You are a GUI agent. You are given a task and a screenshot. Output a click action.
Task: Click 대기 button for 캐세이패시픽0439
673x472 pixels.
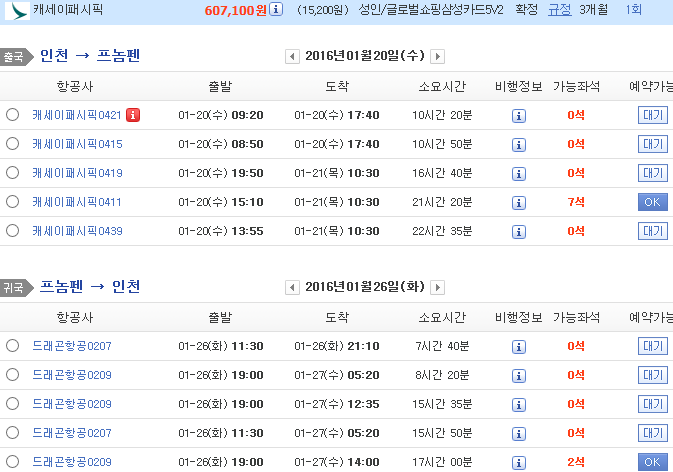click(653, 231)
